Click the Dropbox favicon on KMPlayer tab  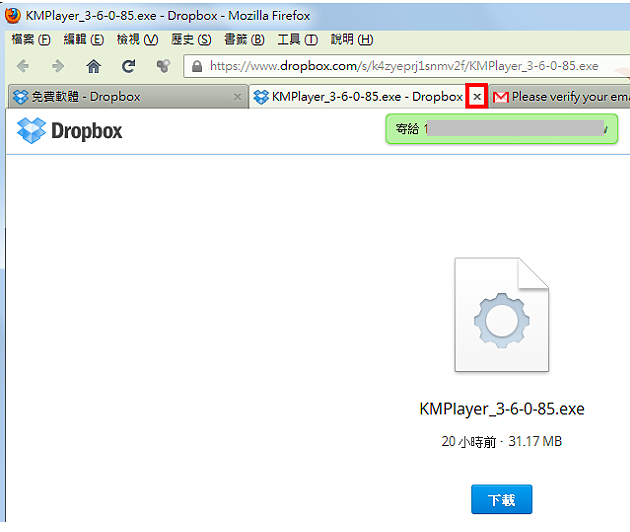click(261, 97)
